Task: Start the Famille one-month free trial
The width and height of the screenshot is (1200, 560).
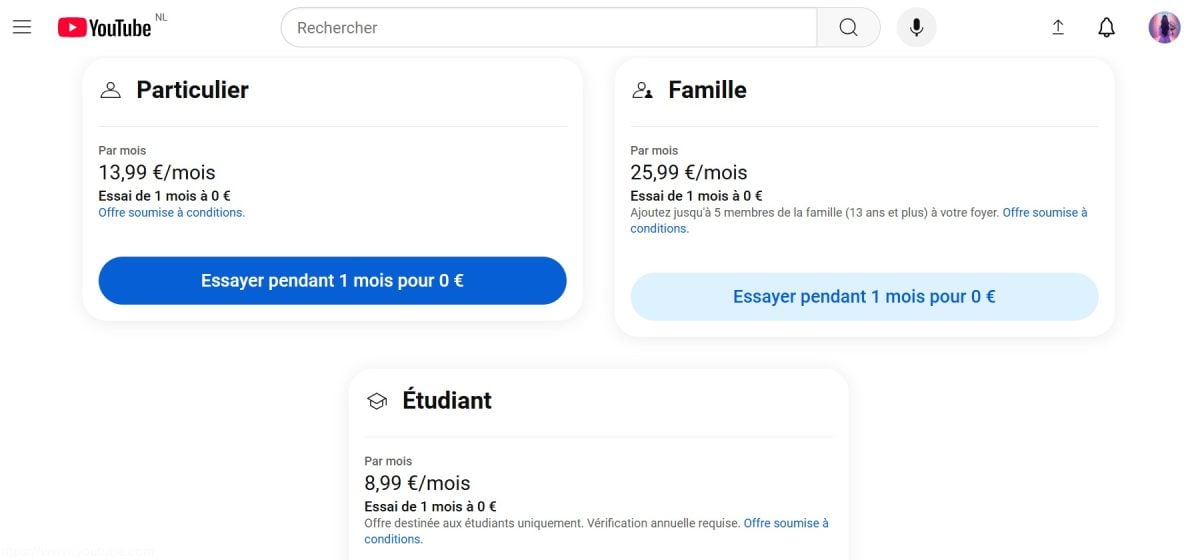Action: click(864, 297)
